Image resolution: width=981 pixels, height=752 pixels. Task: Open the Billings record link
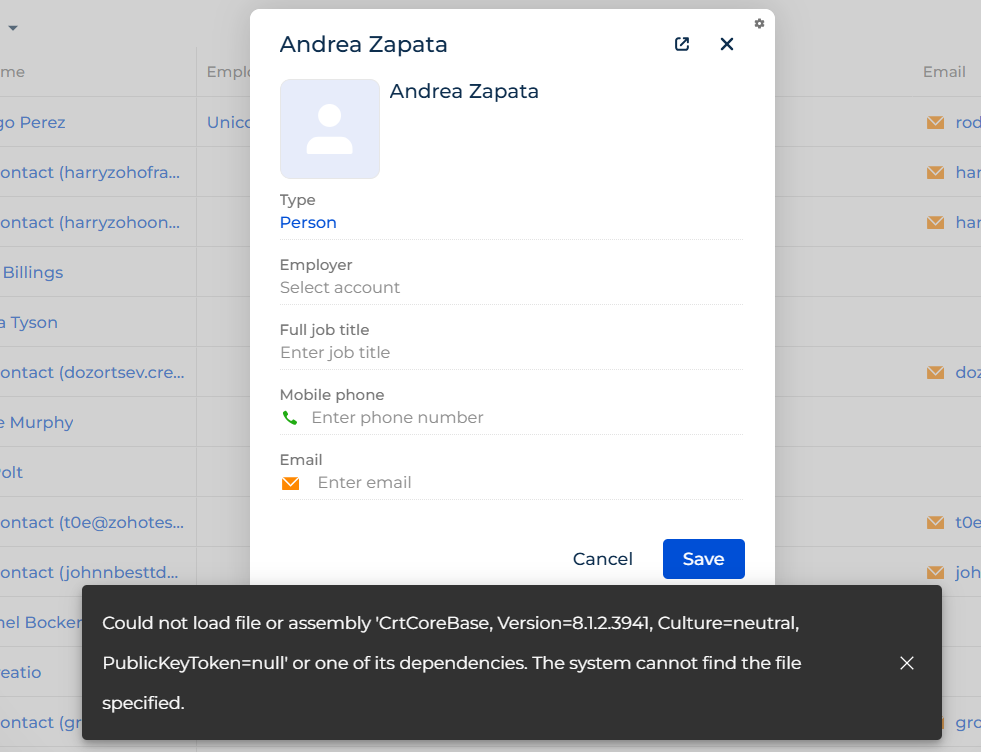tap(33, 272)
